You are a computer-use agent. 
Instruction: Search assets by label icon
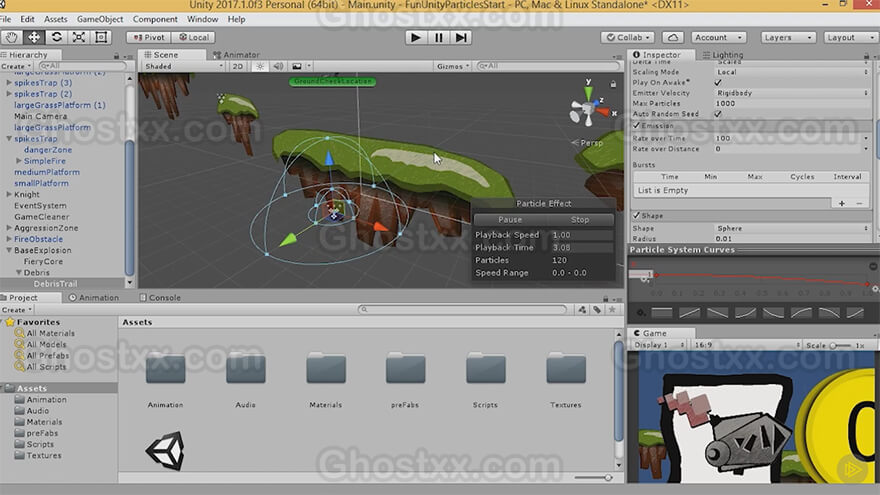point(597,310)
